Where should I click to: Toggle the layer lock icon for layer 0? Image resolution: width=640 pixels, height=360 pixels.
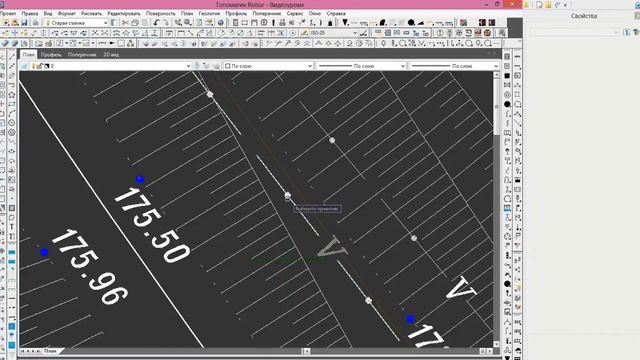point(40,66)
